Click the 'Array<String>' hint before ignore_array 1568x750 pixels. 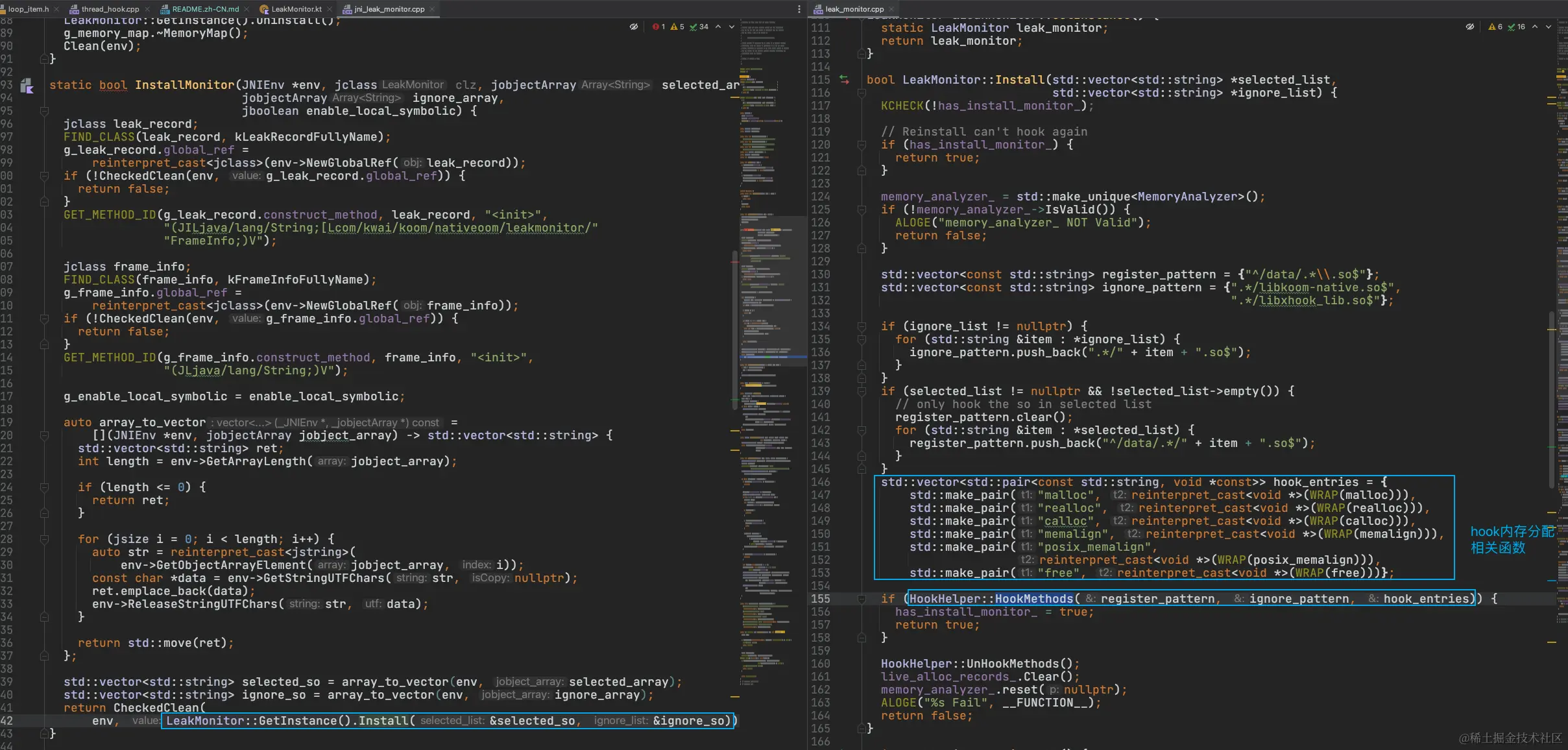click(x=367, y=98)
